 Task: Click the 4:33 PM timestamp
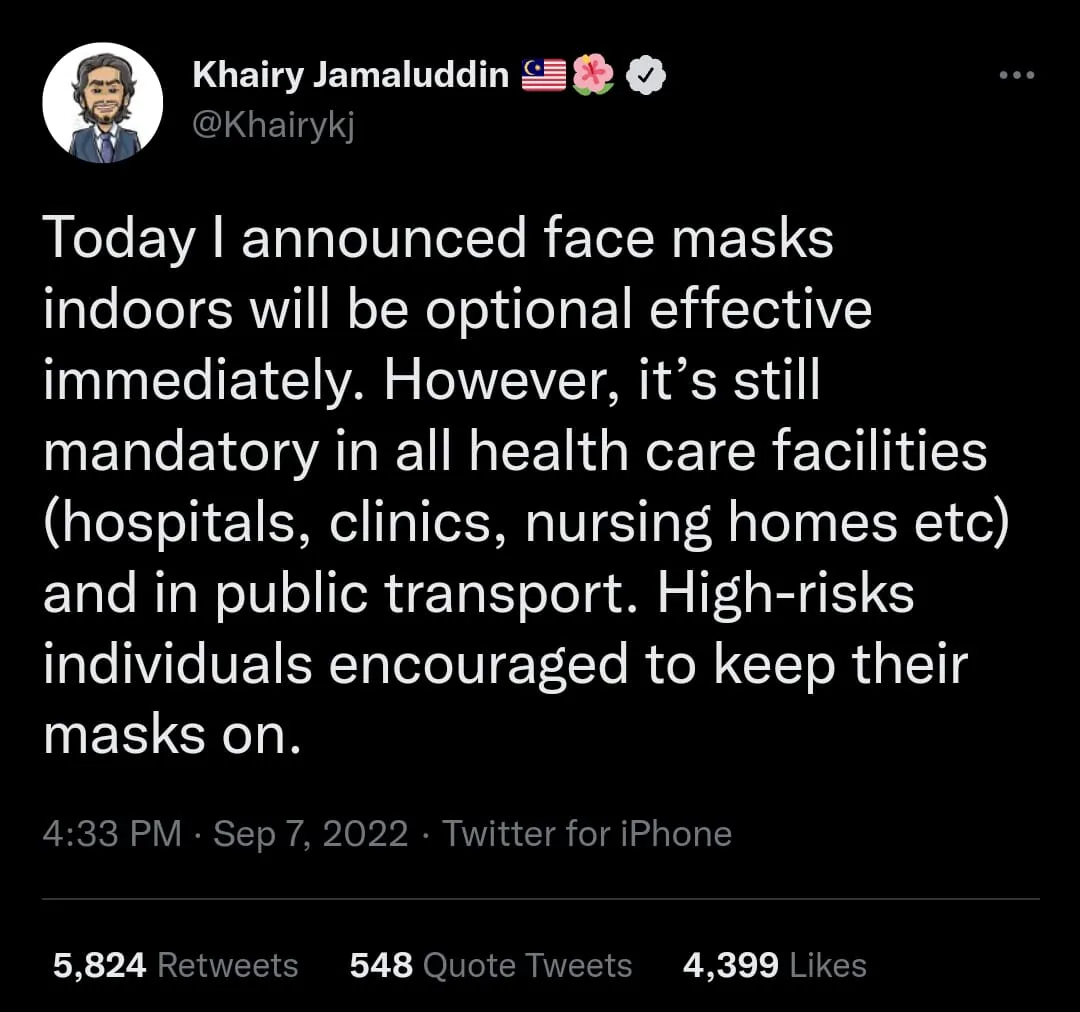pos(112,833)
